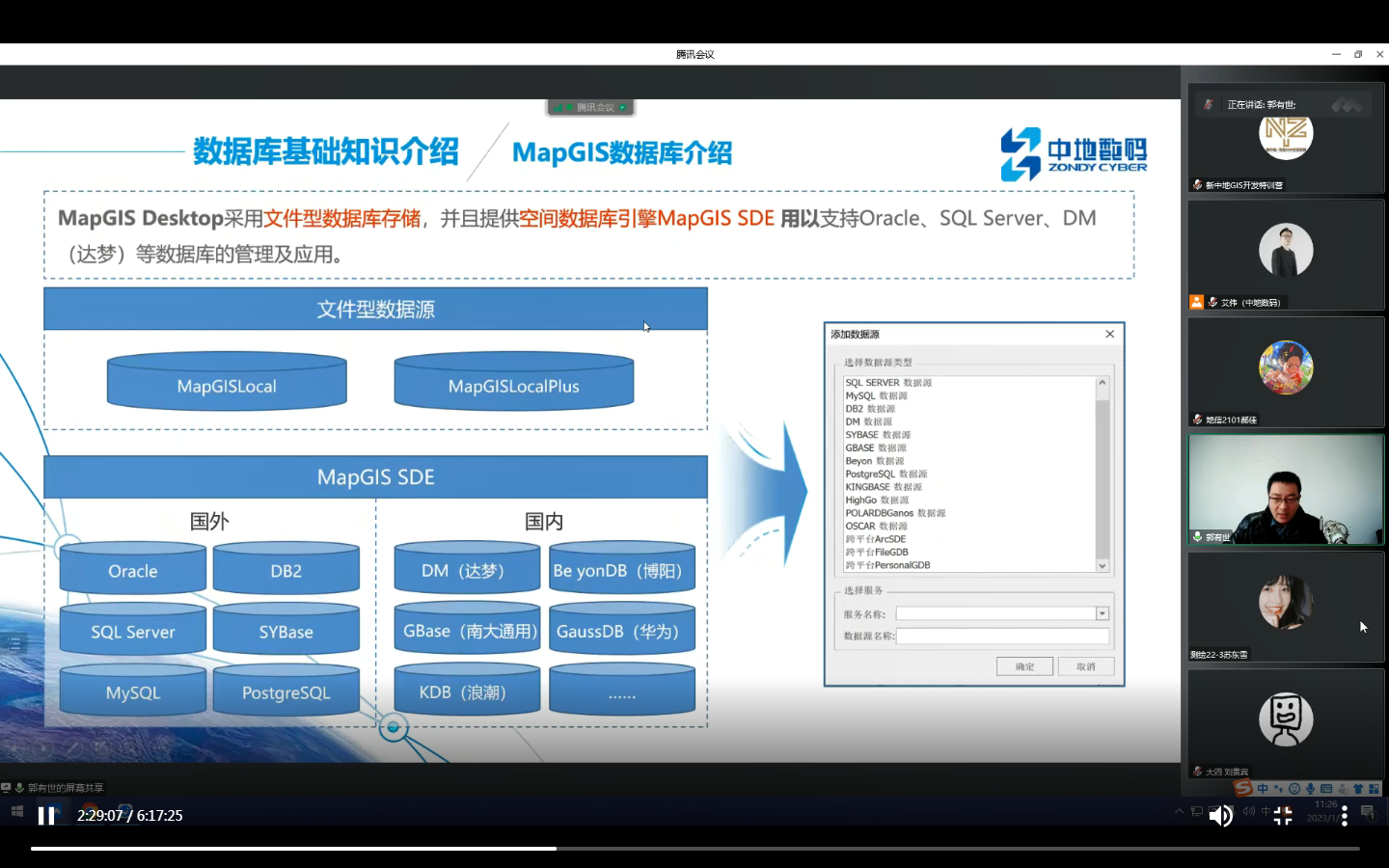This screenshot has width=1389, height=868.
Task: Click the 2:29:07 / 6:17:25 time display
Action: click(x=130, y=816)
